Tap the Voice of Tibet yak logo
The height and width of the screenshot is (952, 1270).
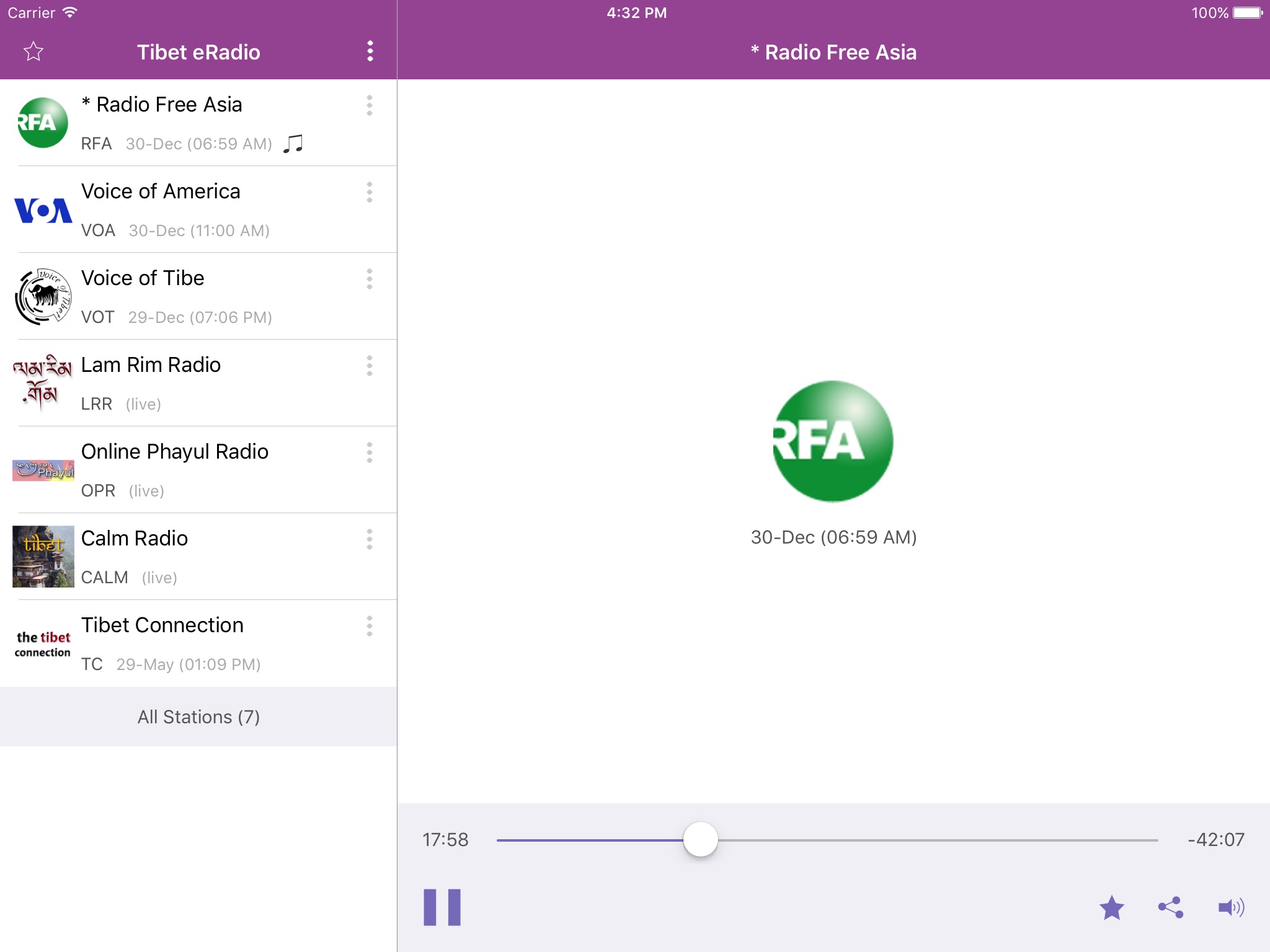(43, 296)
